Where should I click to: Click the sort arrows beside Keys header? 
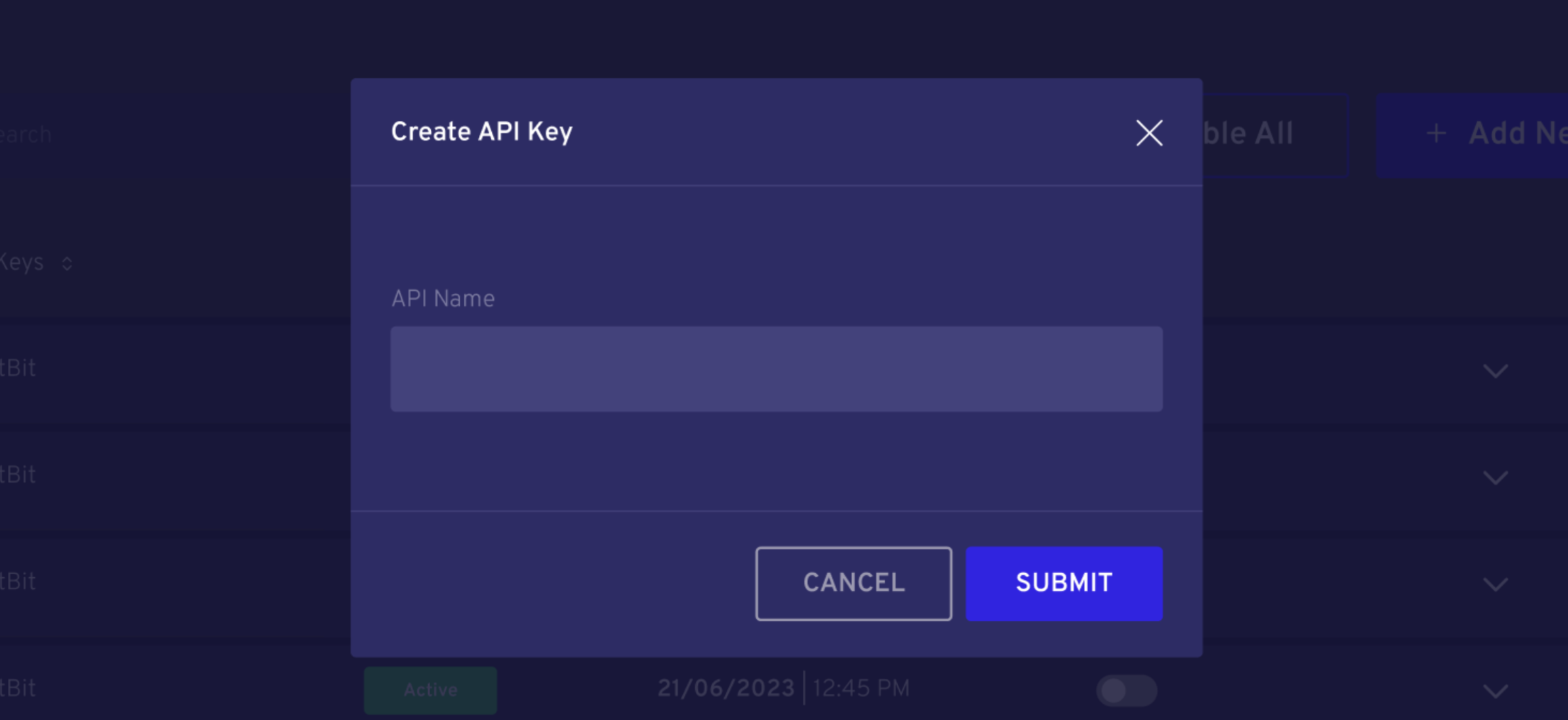coord(66,263)
